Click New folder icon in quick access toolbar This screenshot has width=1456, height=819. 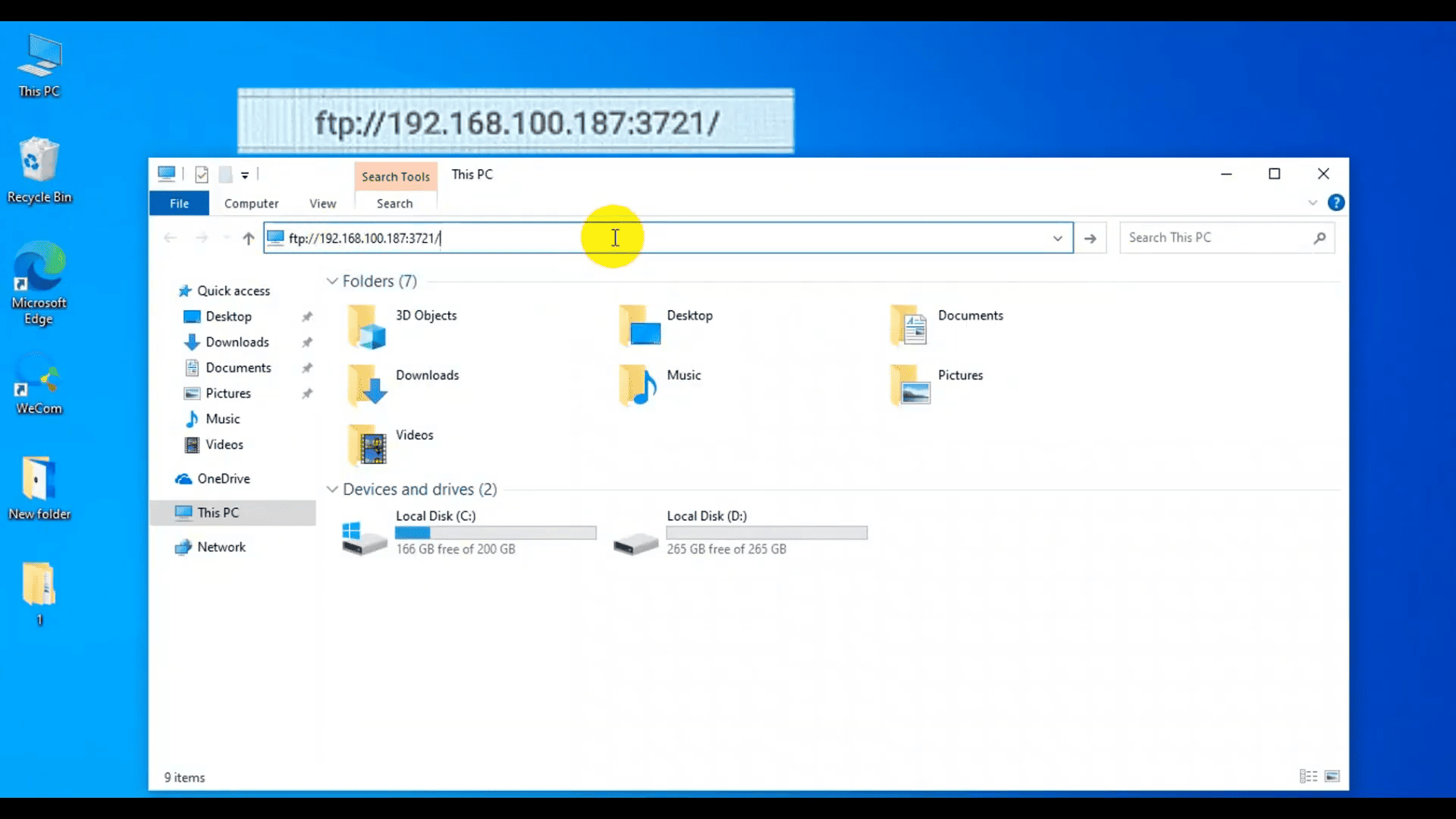(225, 174)
